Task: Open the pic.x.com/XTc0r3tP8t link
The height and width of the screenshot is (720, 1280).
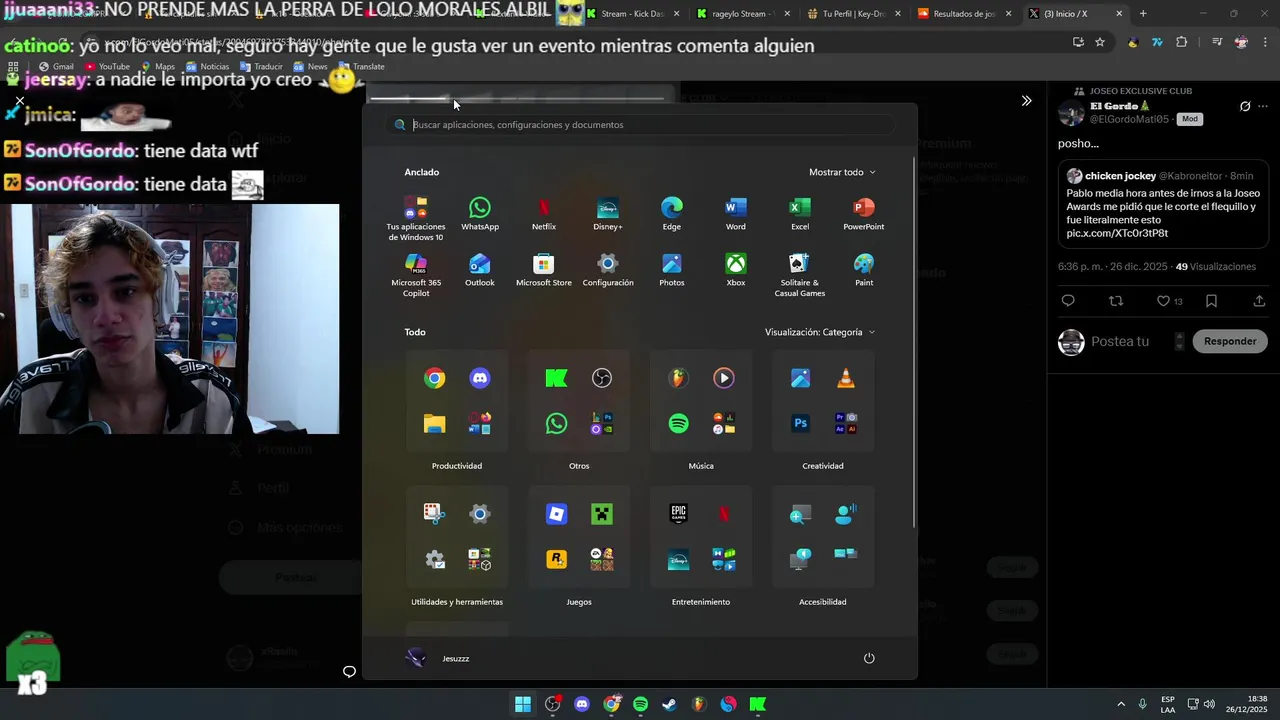Action: coord(1117,233)
